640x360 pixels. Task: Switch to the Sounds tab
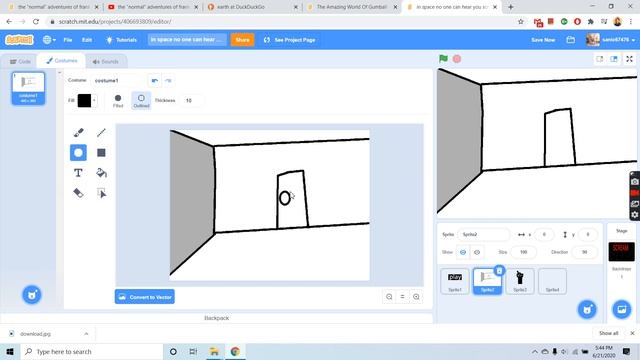click(x=106, y=62)
